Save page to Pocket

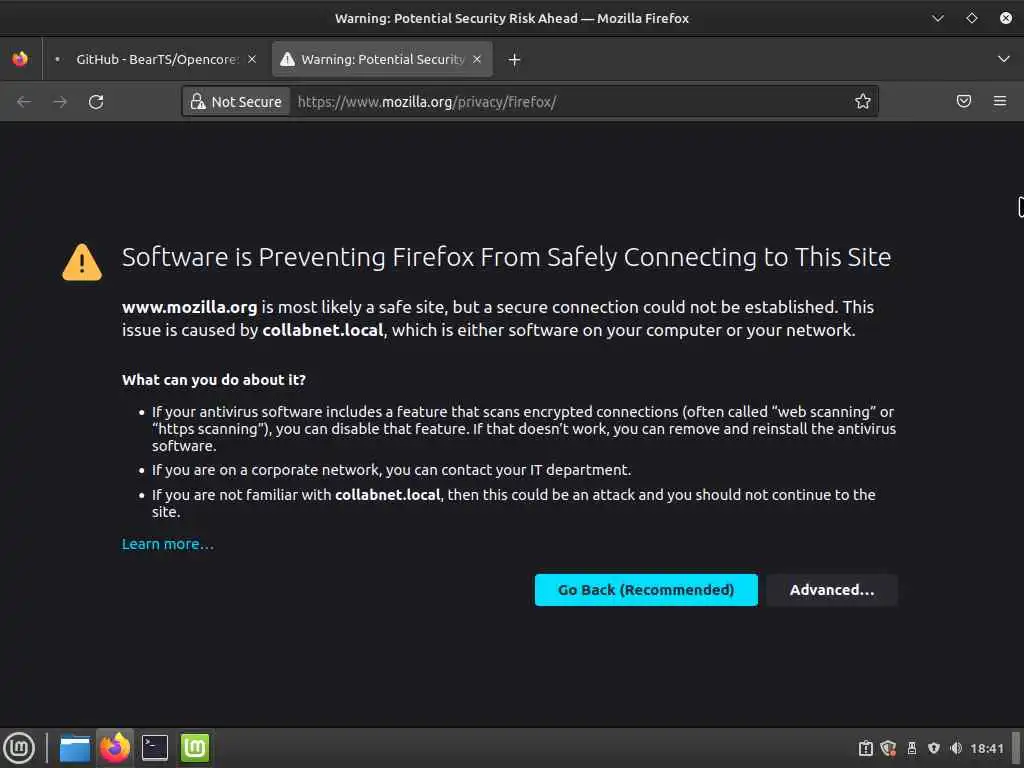[x=964, y=101]
